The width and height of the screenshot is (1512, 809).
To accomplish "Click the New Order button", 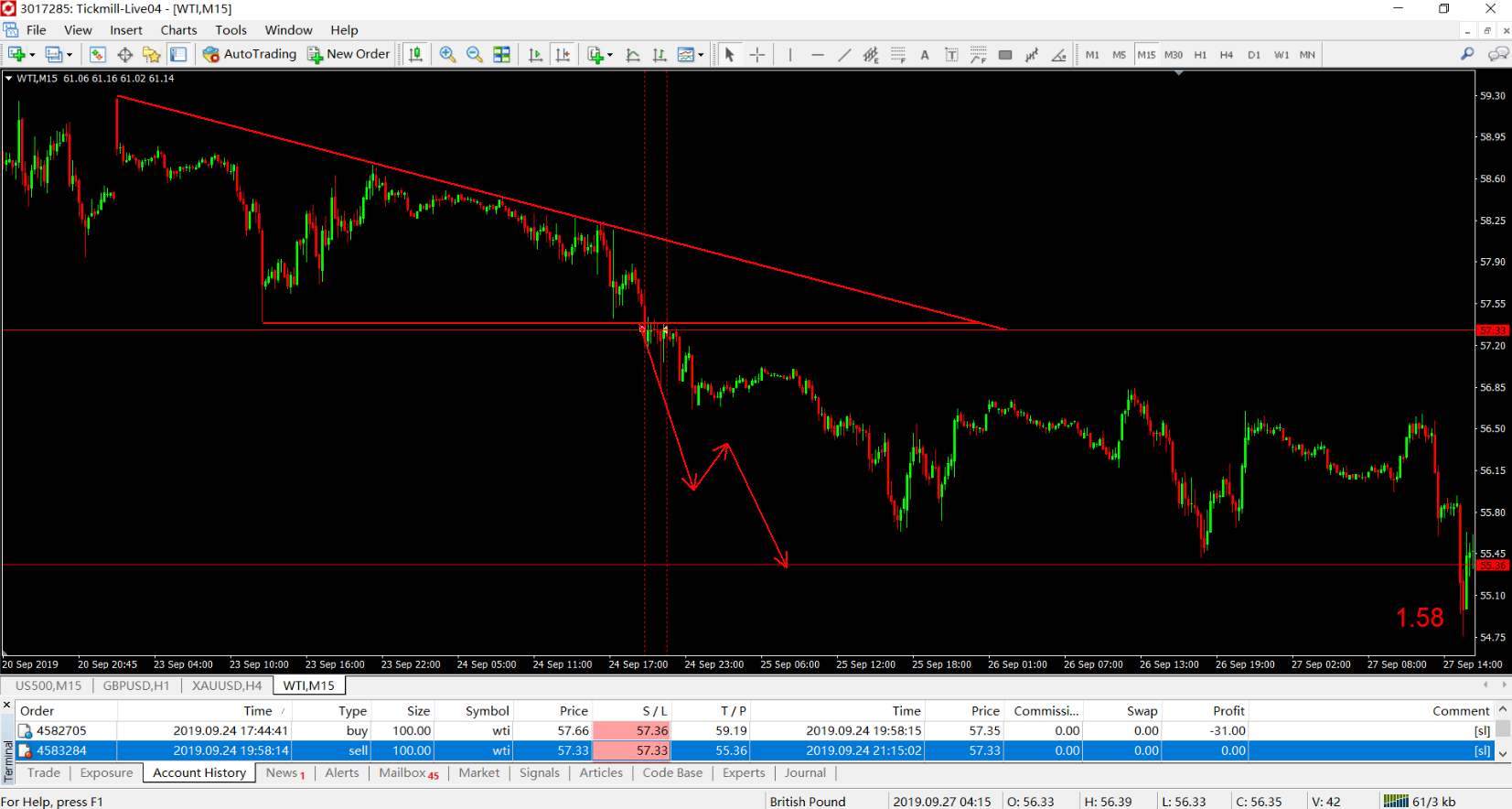I will click(x=349, y=54).
